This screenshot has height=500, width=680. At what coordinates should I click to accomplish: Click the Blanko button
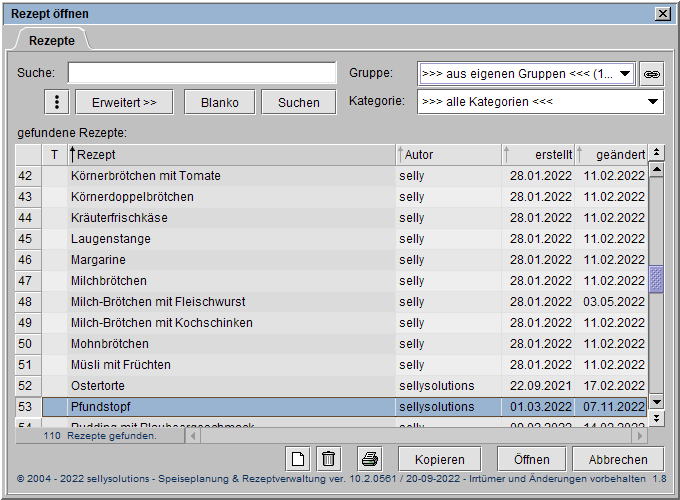click(219, 102)
